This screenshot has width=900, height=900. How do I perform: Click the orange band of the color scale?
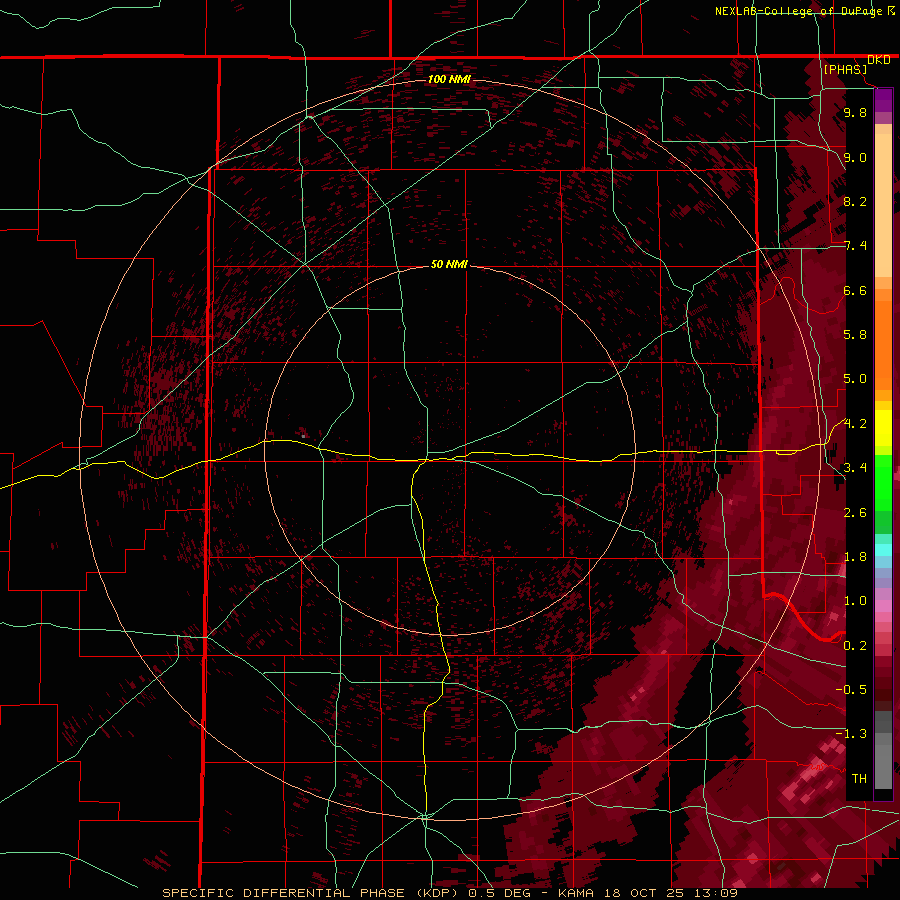pos(883,344)
